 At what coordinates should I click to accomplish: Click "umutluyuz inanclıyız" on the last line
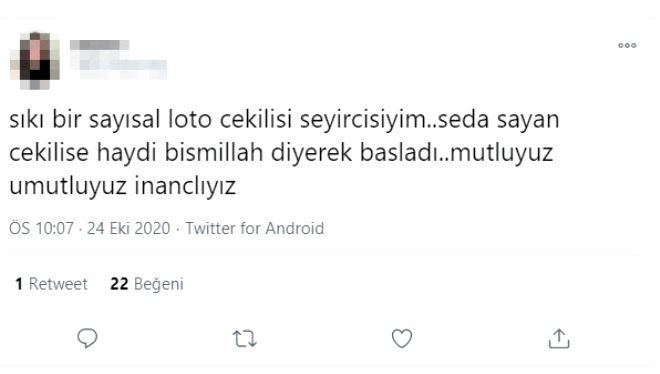(x=122, y=186)
